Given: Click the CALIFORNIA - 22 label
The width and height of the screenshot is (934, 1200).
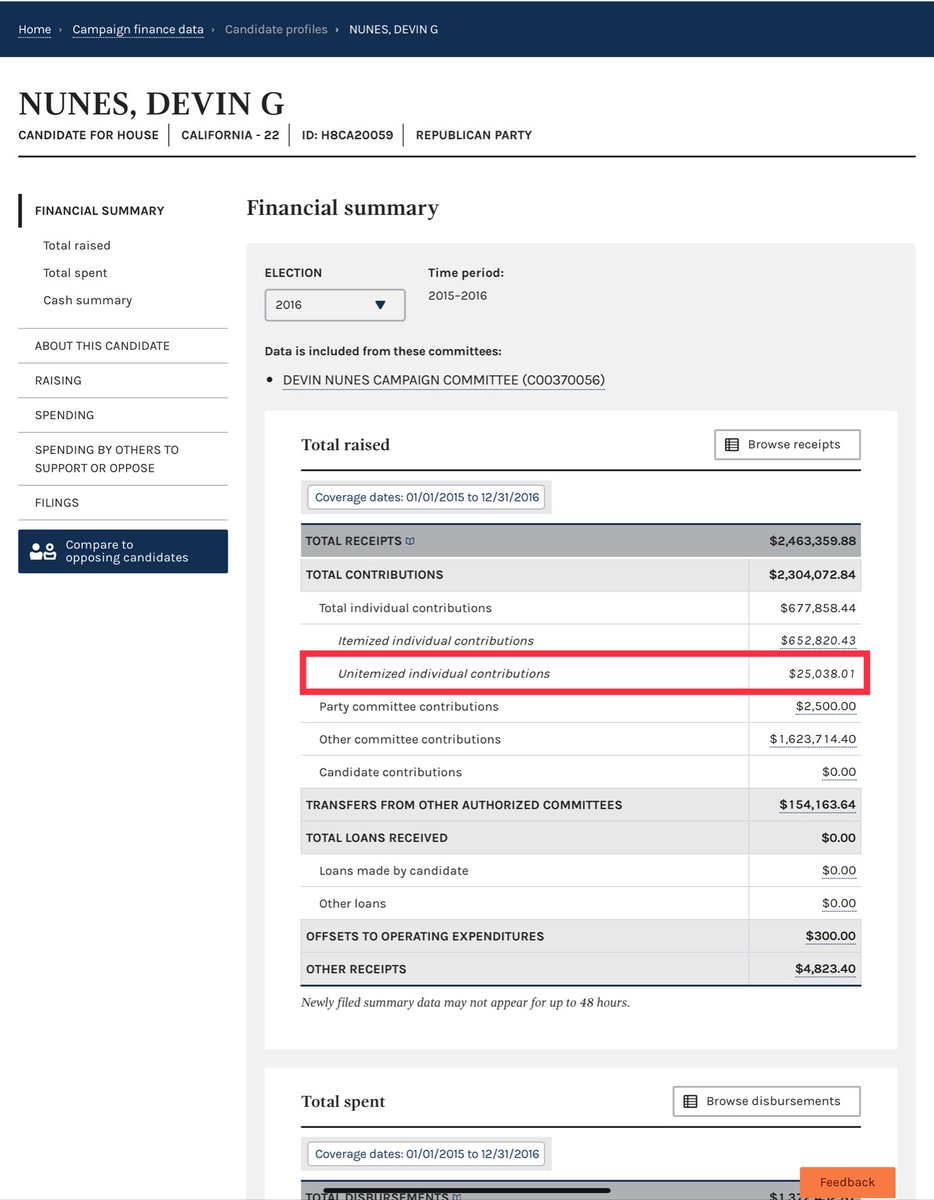Looking at the screenshot, I should point(230,135).
